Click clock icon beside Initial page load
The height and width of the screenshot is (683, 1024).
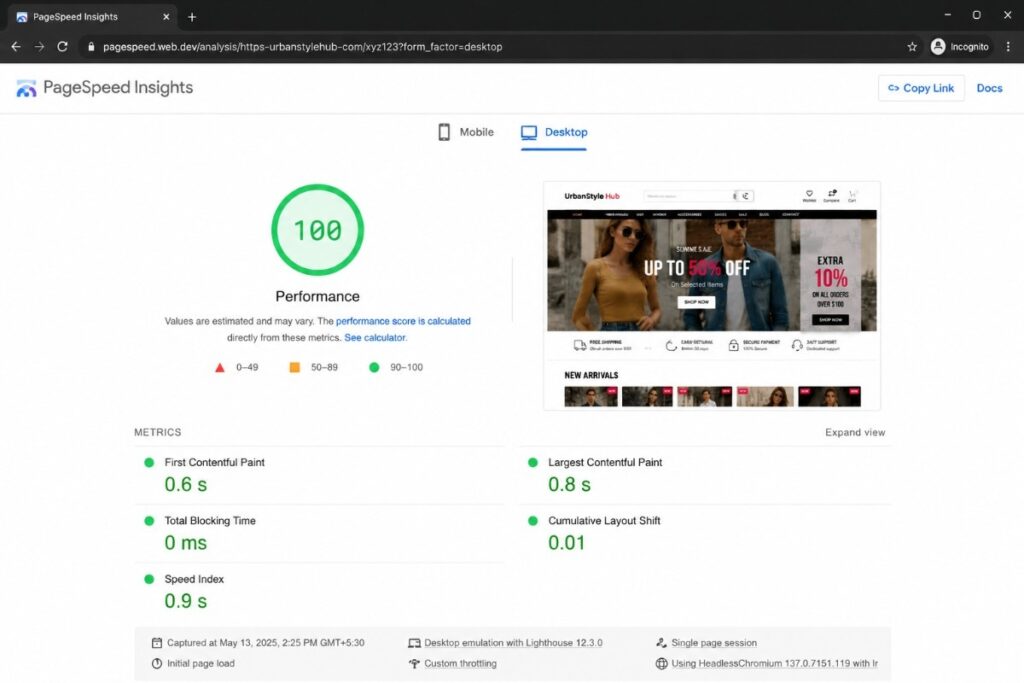click(157, 663)
